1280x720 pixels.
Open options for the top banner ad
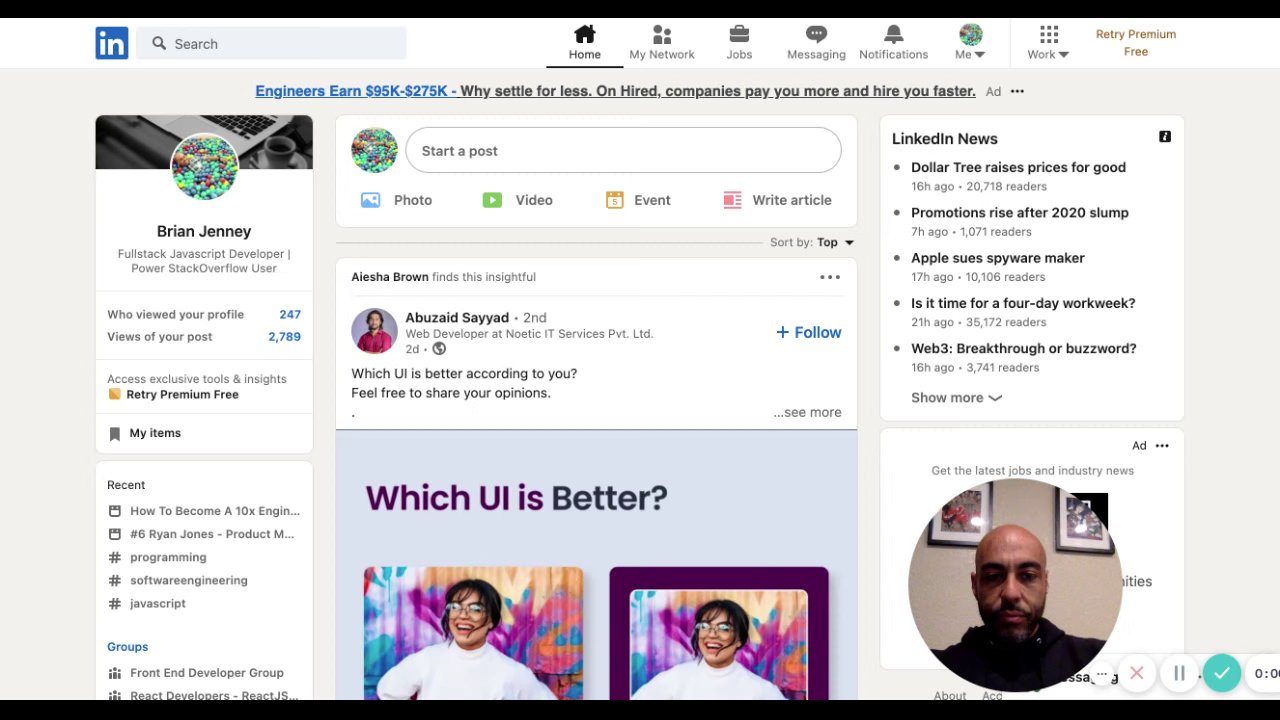point(1017,91)
